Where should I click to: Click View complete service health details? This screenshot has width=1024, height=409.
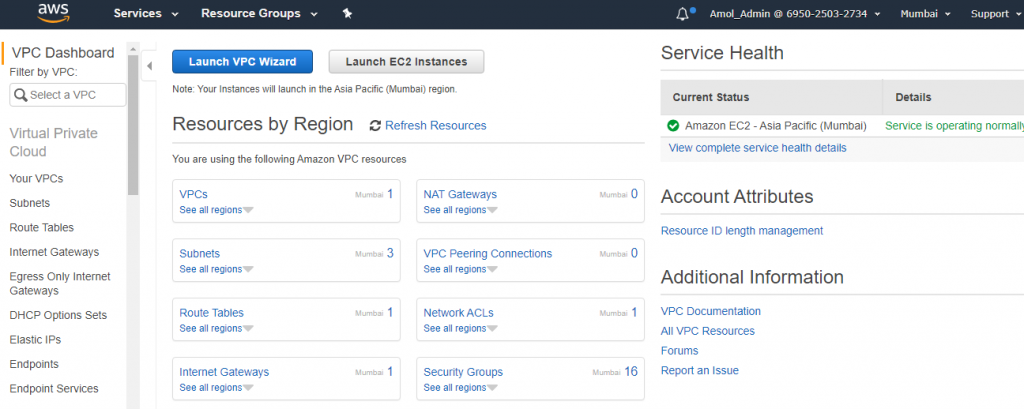coord(758,148)
